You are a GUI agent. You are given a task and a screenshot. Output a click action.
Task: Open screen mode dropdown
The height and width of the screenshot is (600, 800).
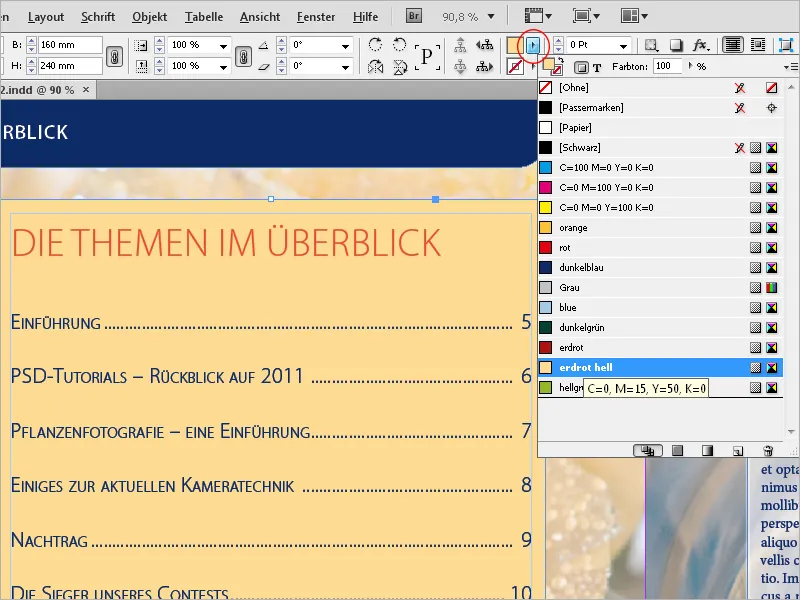[586, 16]
